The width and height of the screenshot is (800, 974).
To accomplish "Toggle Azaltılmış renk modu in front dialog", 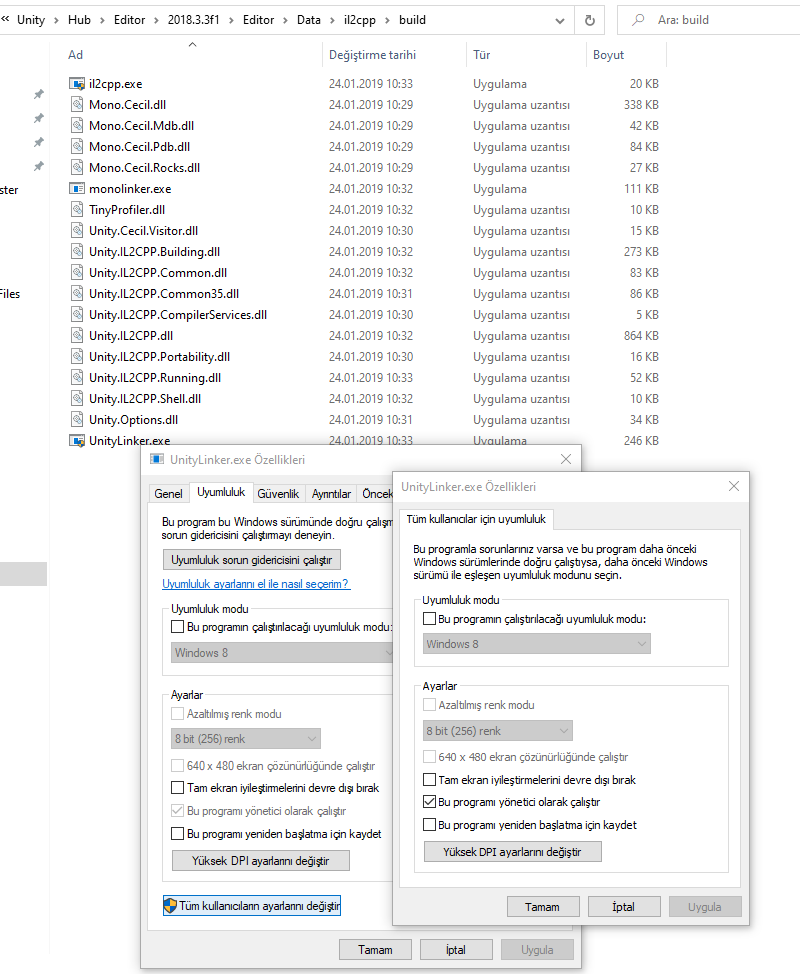I will [x=429, y=705].
